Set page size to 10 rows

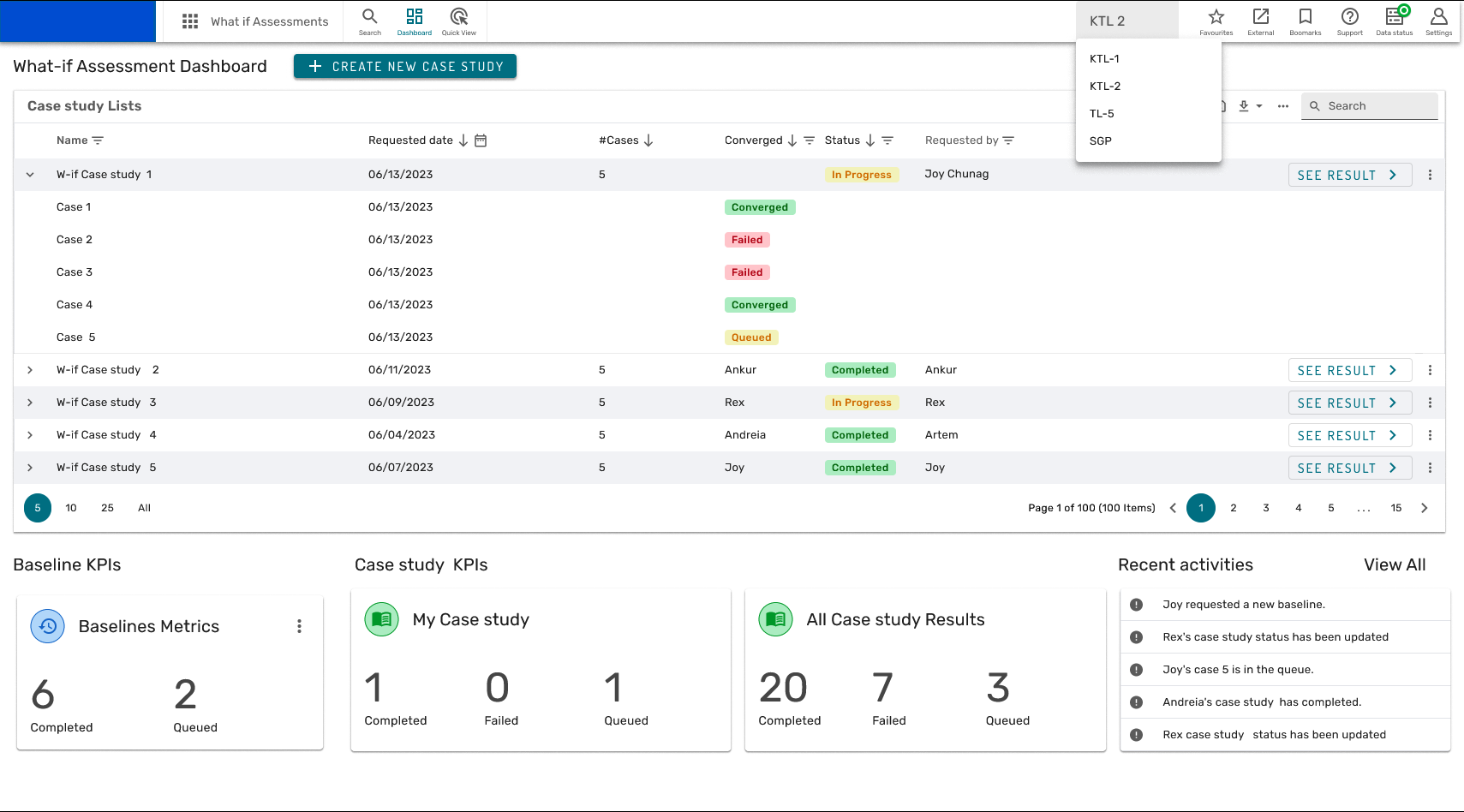coord(71,508)
